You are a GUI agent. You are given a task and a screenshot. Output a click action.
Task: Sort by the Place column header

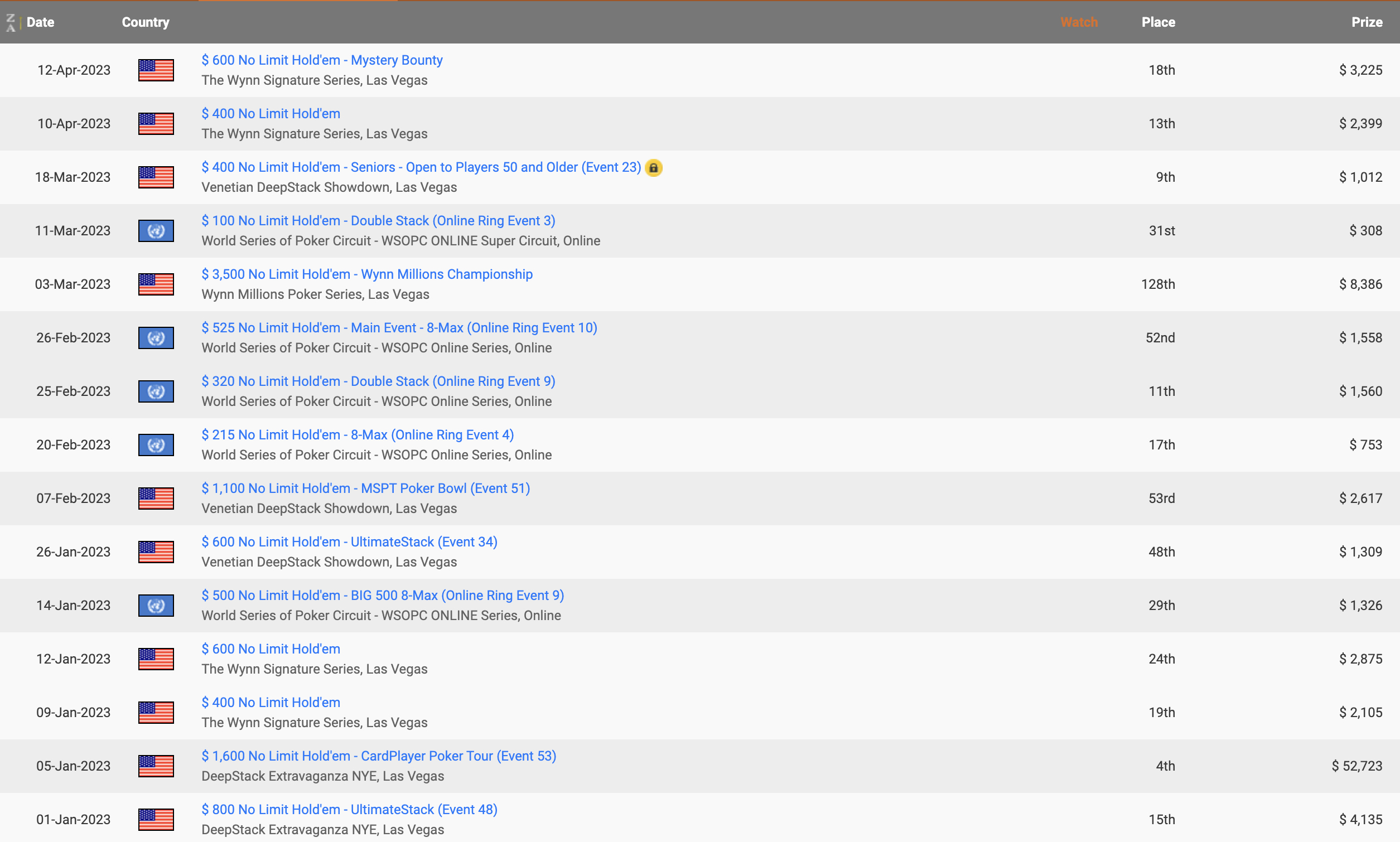pos(1158,22)
